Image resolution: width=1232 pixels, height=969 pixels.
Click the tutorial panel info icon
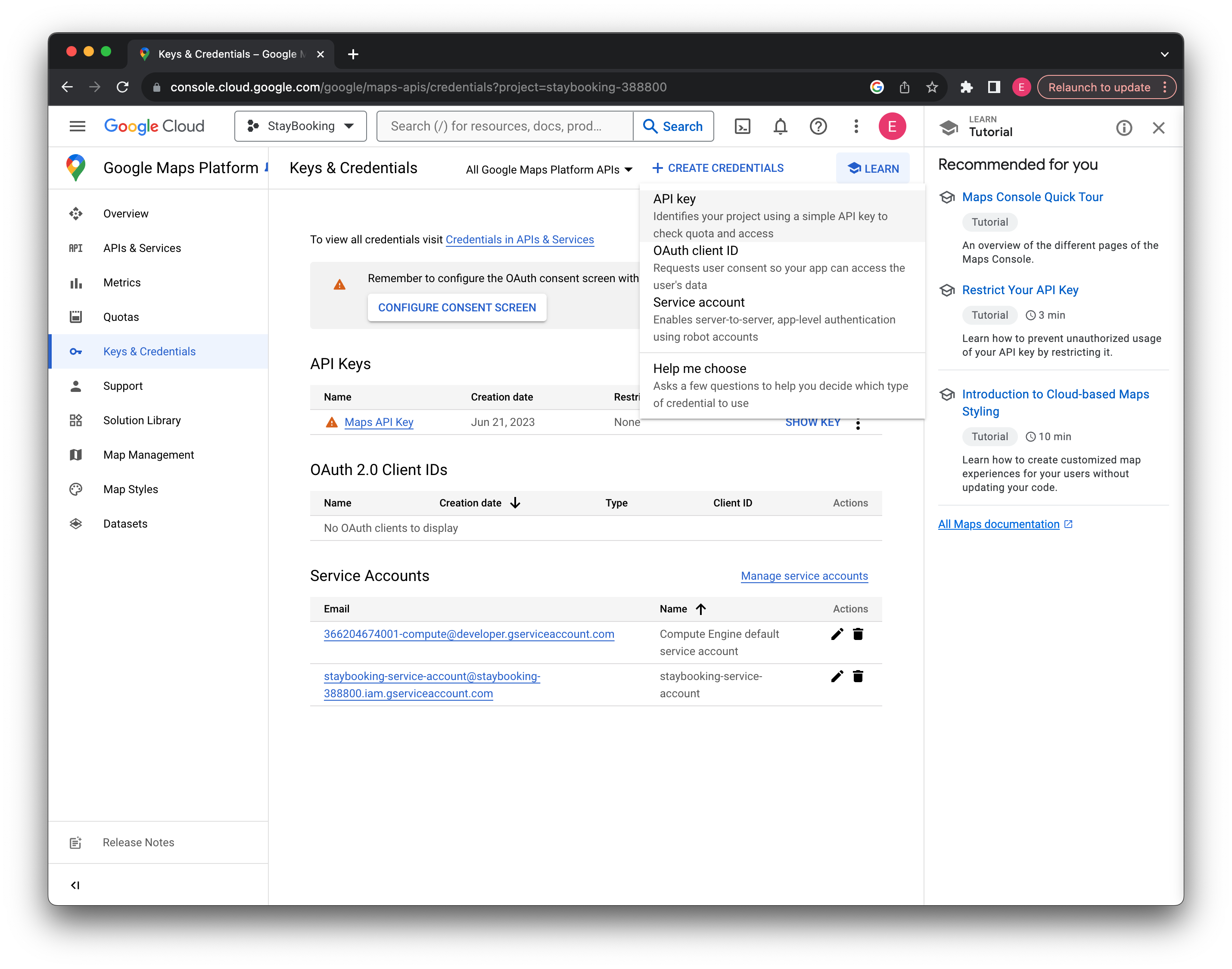(x=1123, y=127)
